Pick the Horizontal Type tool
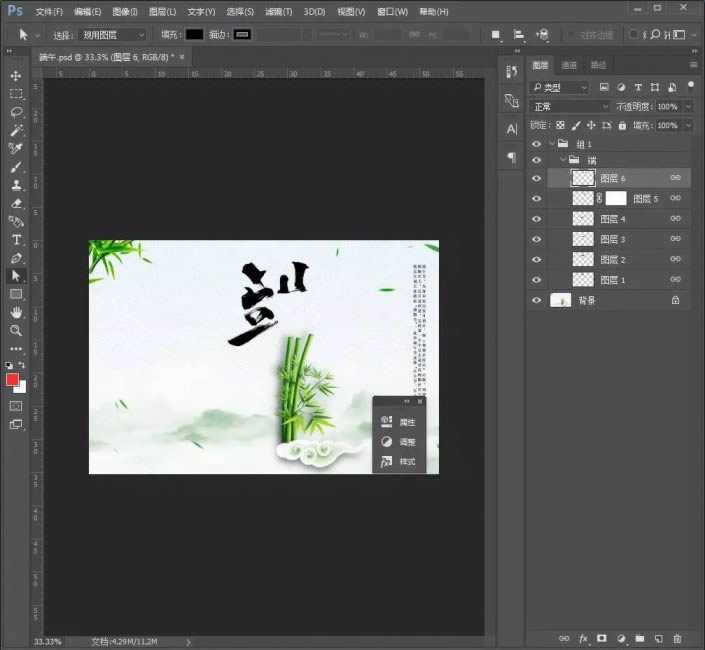This screenshot has height=650, width=705. pos(16,240)
